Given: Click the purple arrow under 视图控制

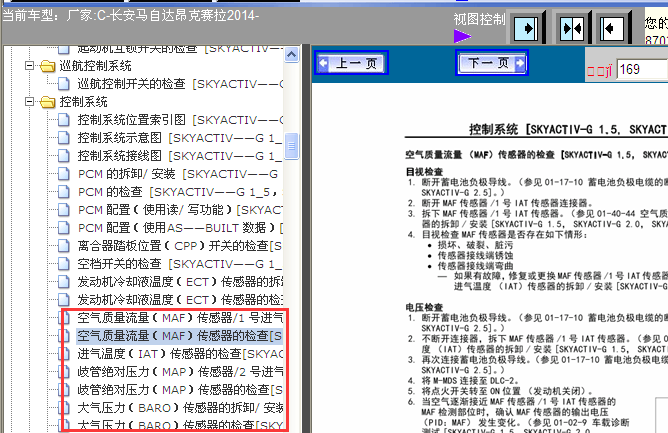Looking at the screenshot, I should (x=462, y=36).
